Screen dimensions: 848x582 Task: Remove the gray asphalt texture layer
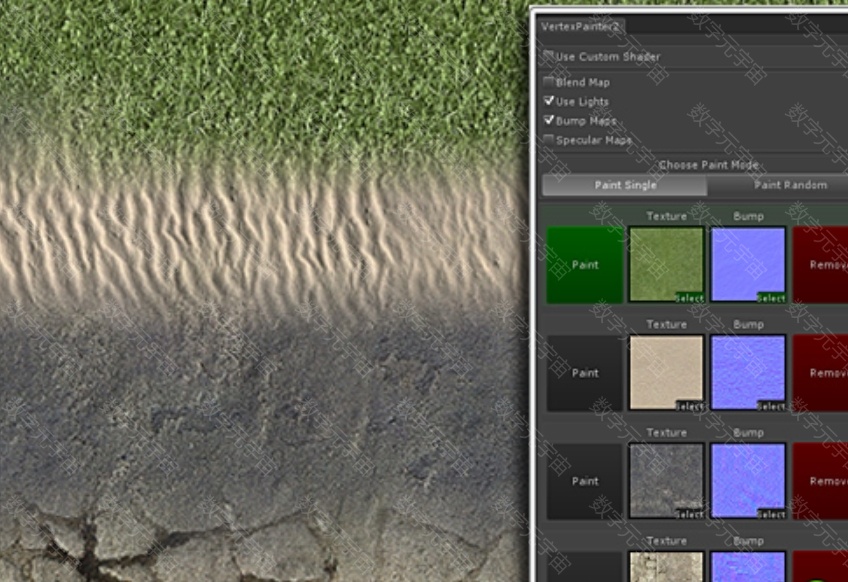tap(820, 481)
